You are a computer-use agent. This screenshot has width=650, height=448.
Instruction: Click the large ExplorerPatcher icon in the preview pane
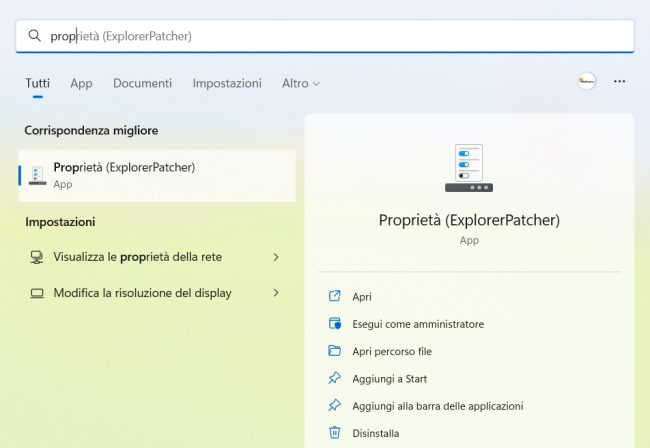(469, 168)
